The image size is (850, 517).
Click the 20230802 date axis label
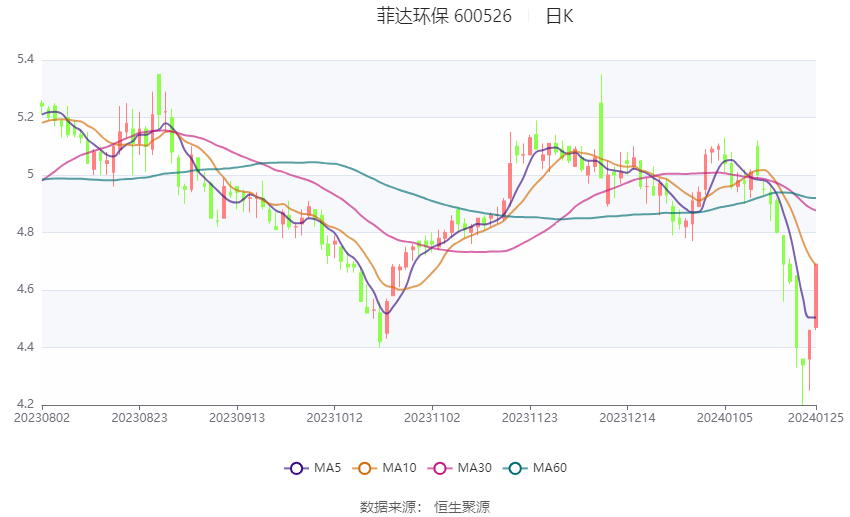point(42,418)
